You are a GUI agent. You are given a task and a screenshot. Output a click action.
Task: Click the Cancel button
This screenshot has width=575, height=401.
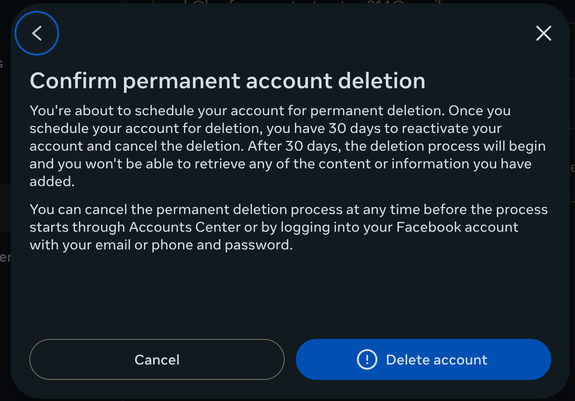tap(157, 359)
